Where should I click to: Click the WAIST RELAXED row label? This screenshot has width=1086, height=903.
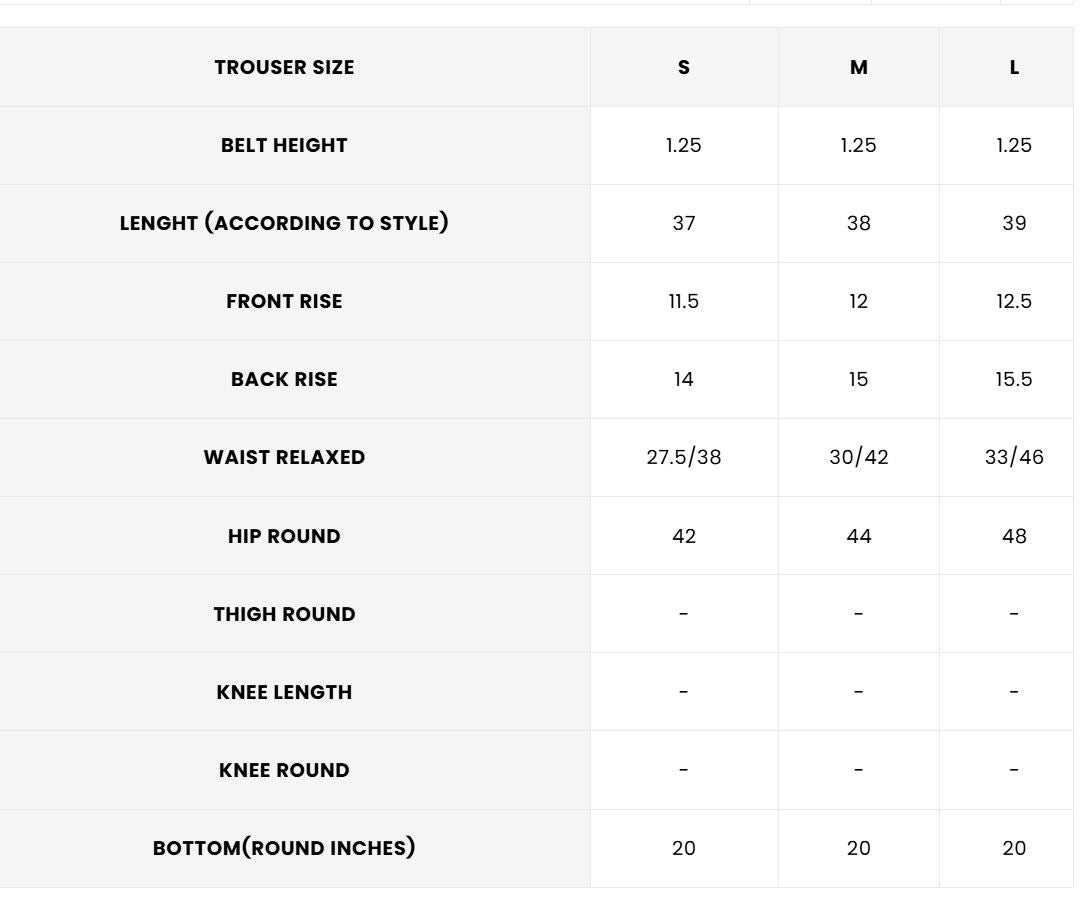click(284, 457)
